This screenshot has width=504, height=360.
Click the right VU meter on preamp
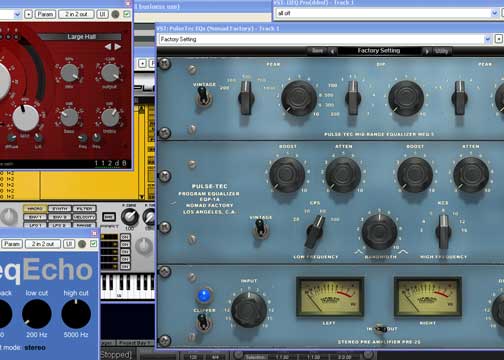tap(428, 296)
